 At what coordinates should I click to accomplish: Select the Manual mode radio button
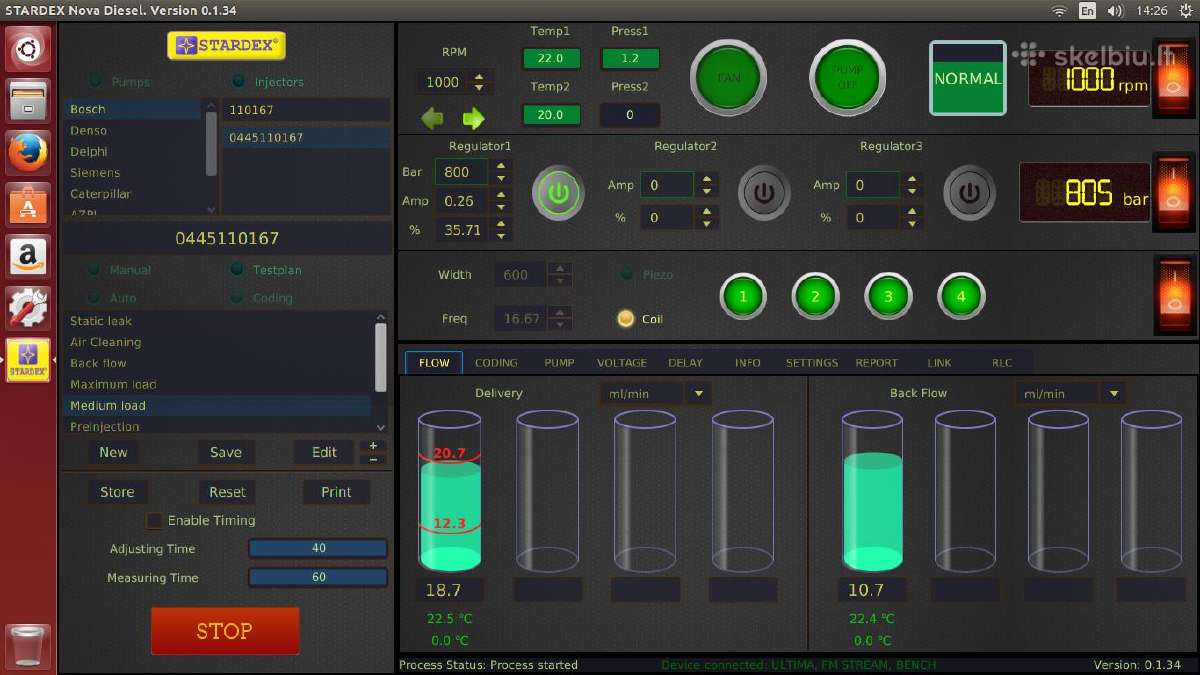94,269
